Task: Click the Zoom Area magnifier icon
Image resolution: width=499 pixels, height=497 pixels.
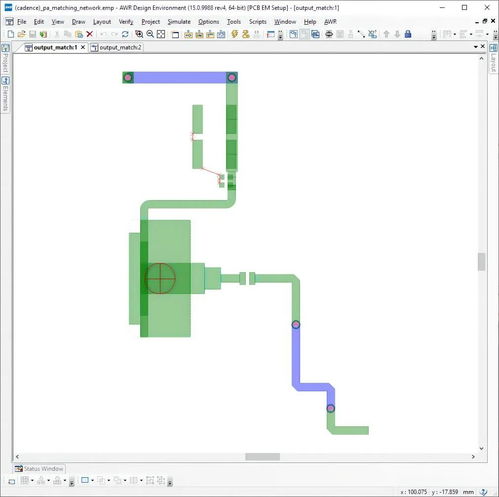Action: (139, 34)
